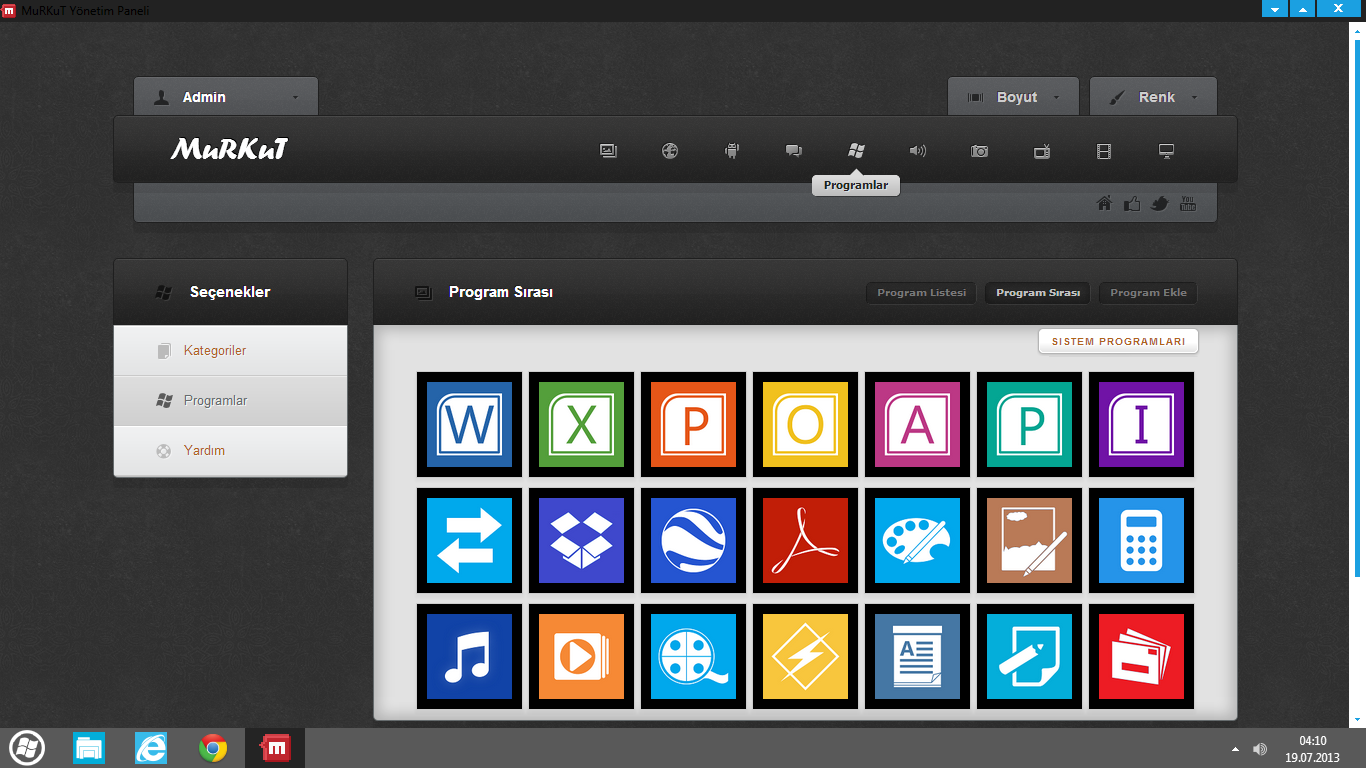1366x768 pixels.
Task: Open the monitor screen section
Action: tap(1166, 151)
